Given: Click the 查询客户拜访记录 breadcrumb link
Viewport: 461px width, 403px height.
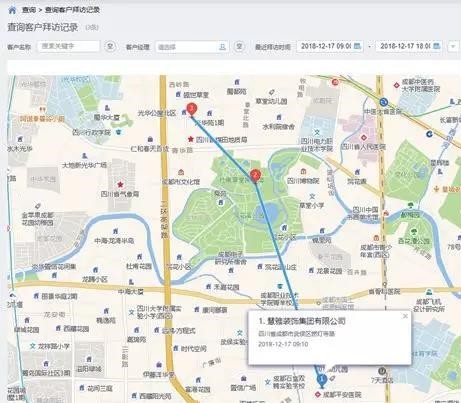Looking at the screenshot, I should (72, 10).
